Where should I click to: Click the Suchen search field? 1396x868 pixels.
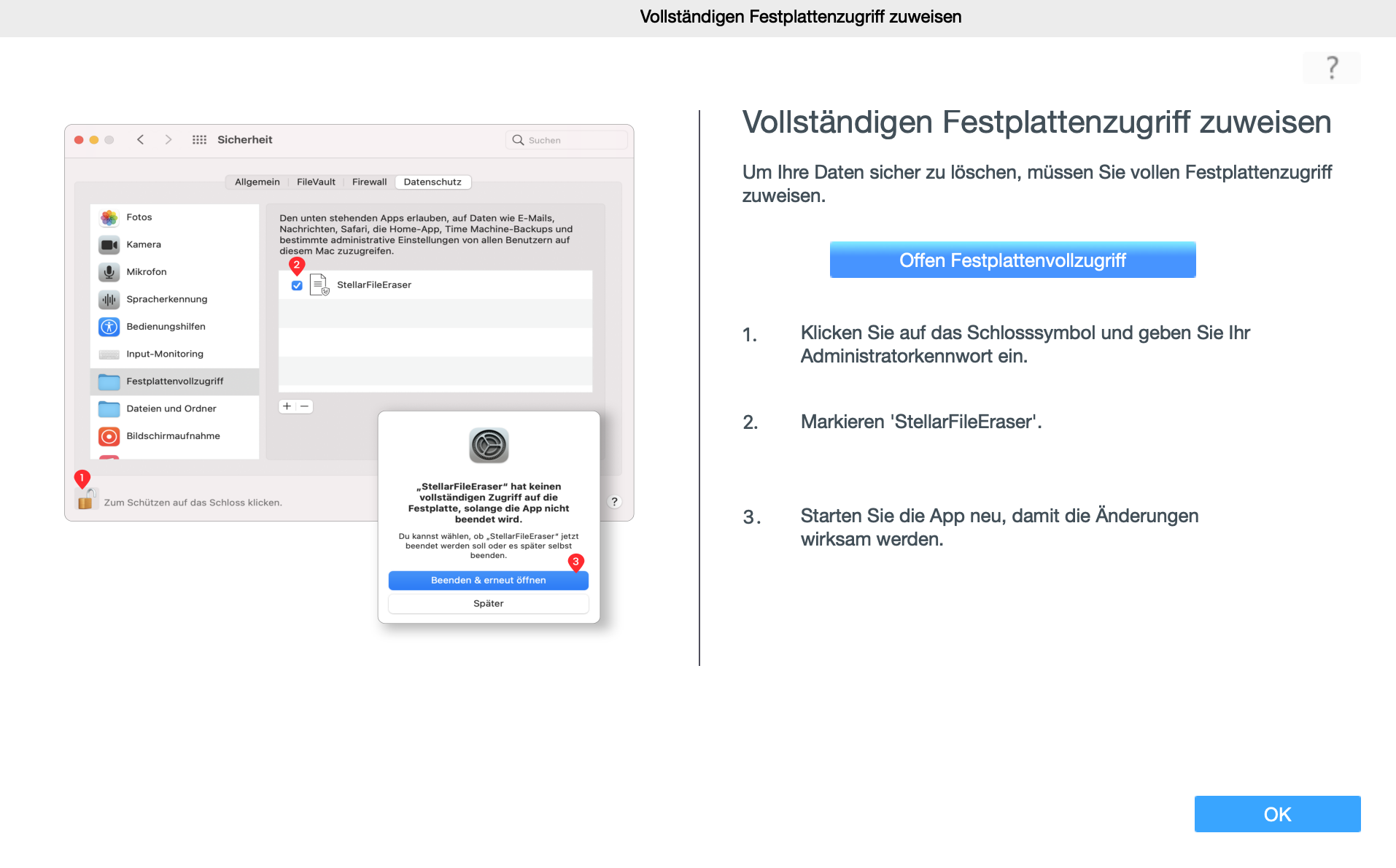[x=567, y=140]
